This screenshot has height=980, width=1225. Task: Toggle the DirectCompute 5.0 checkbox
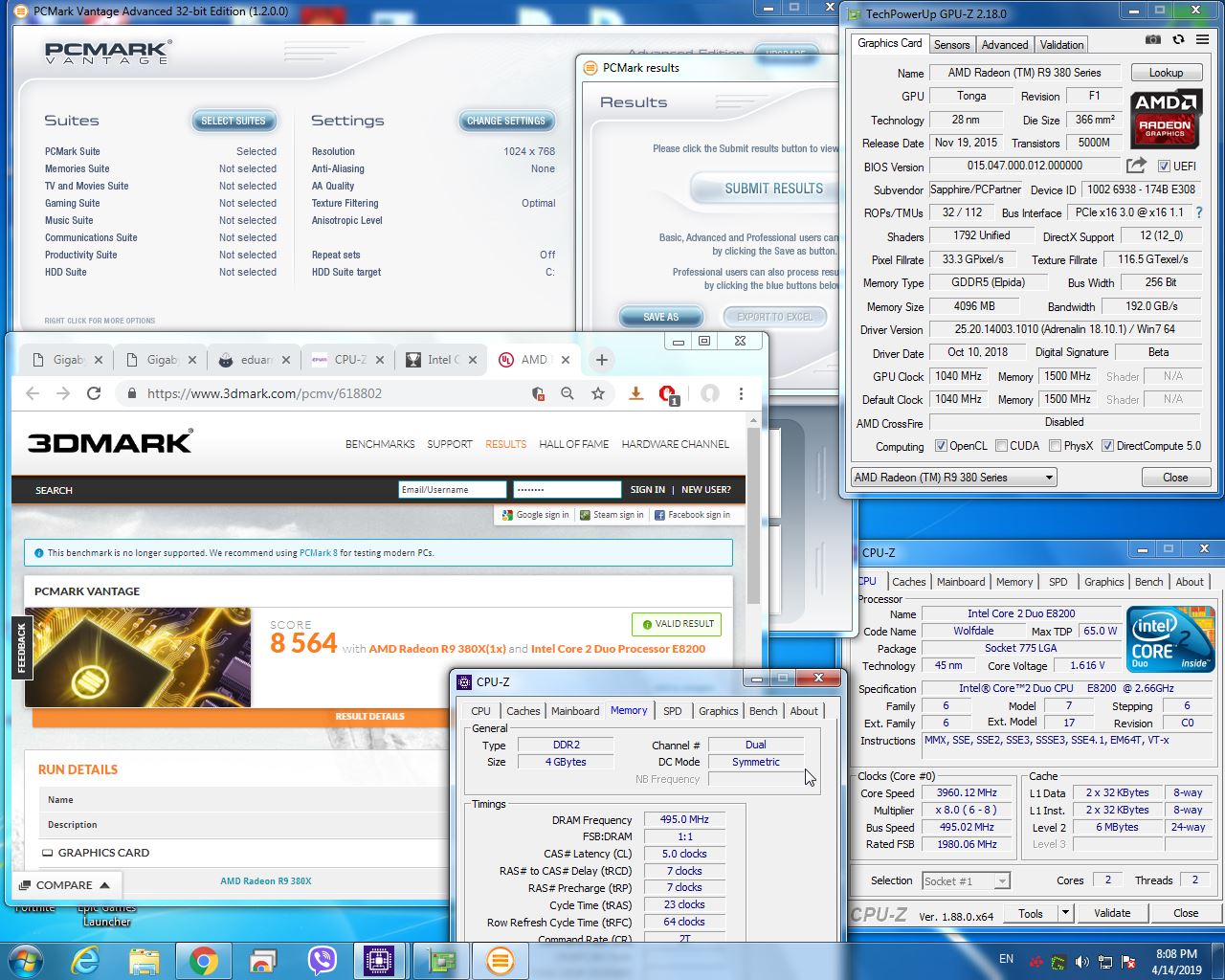(1107, 446)
